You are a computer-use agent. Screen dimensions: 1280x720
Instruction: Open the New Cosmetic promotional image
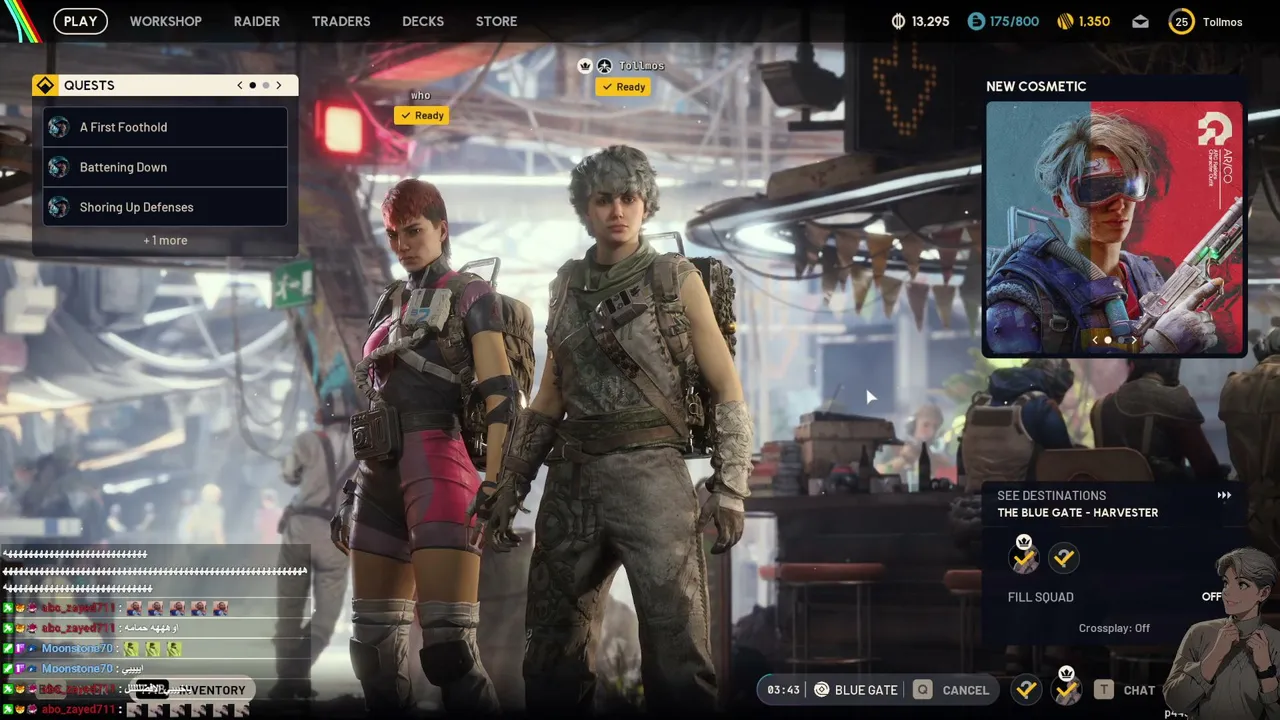click(x=1114, y=228)
